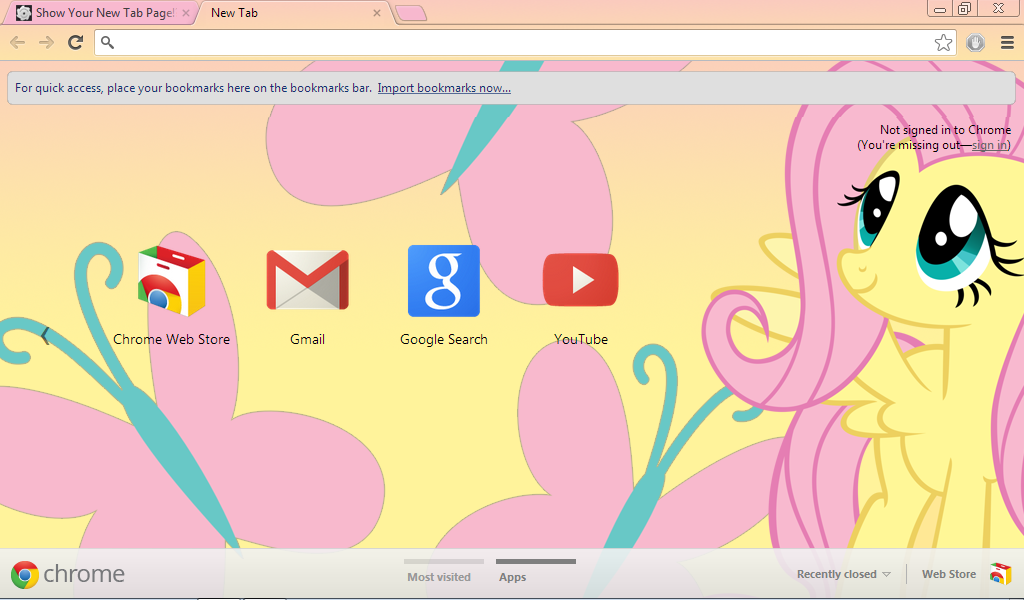Close the 'Show Your New Tab Page!' tab
Screen dimensions: 1024x600
click(x=186, y=13)
